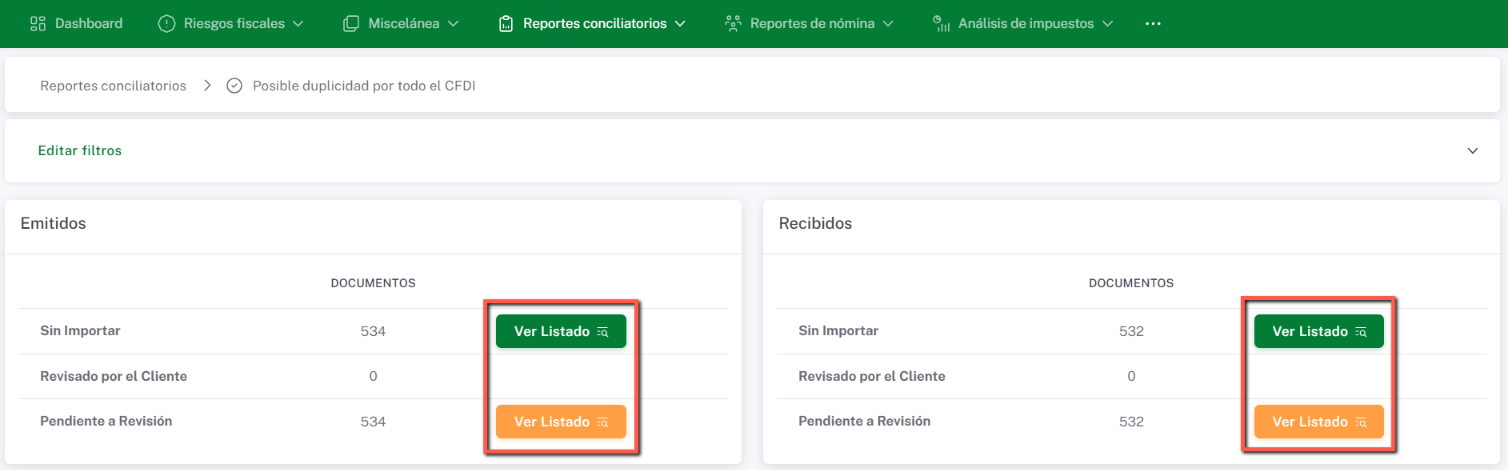Click the Riesgos fiscales warning icon
The width and height of the screenshot is (1508, 470).
[x=167, y=23]
